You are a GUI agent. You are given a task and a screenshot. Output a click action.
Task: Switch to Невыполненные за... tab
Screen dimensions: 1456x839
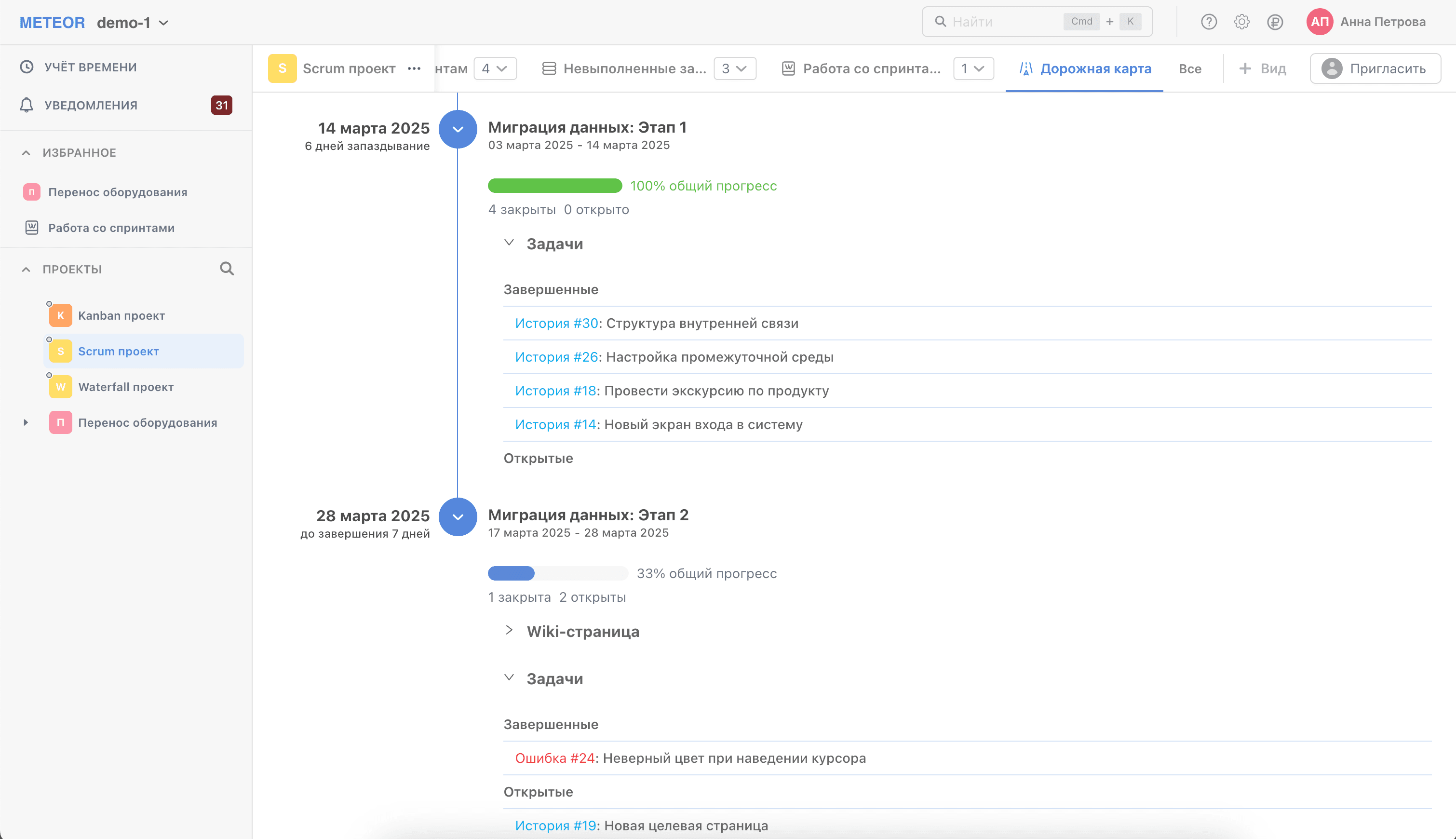(x=634, y=68)
